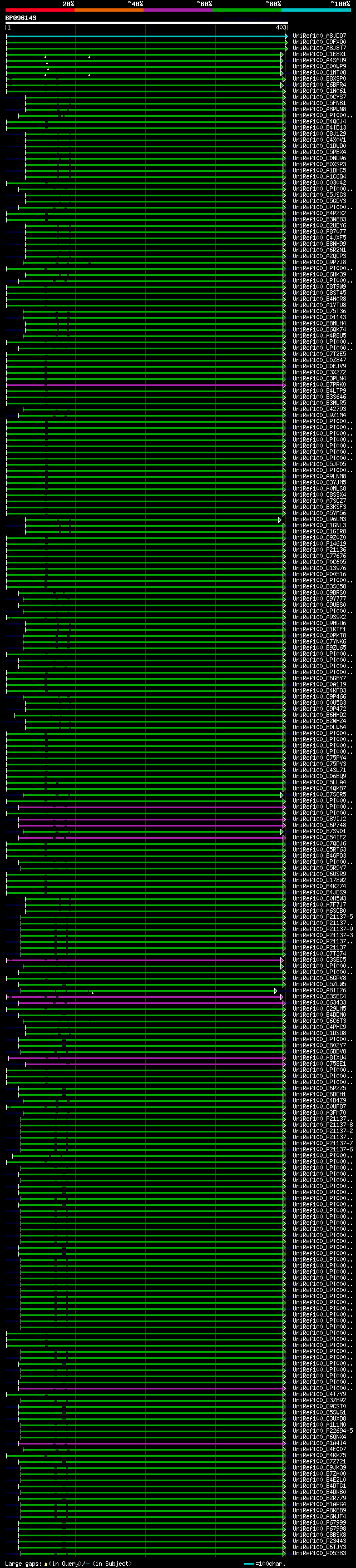Select hit label UniRef100_Q54IF2

click(319, 838)
